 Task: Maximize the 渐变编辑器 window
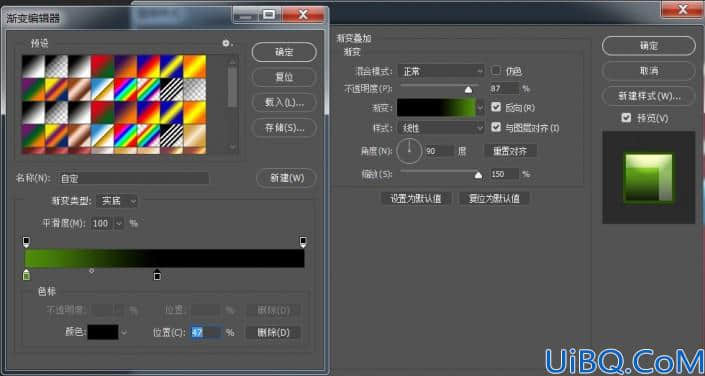(269, 16)
